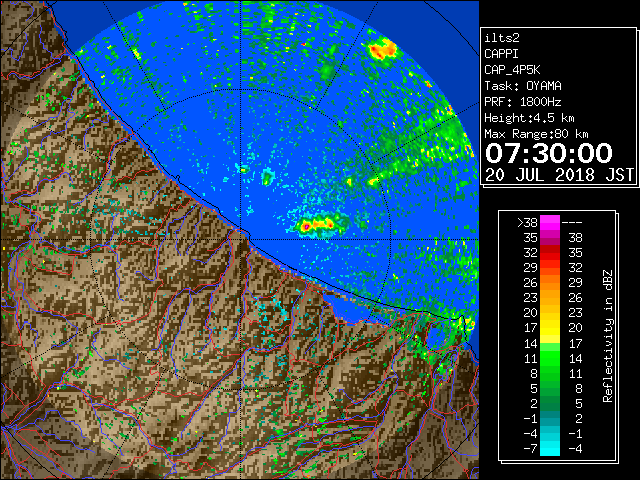Click the 'ilts2' label in info box
This screenshot has height=480, width=640.
click(502, 38)
